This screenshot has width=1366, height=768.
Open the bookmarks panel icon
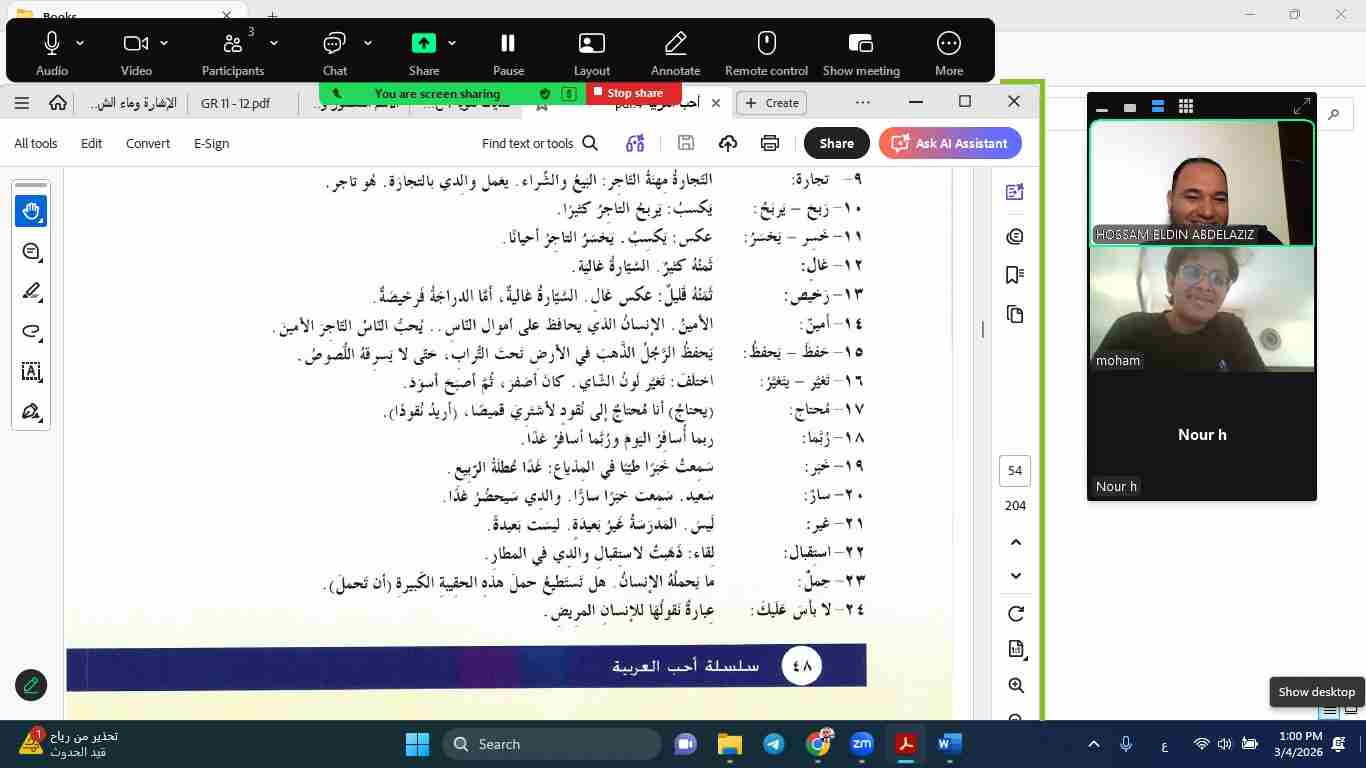click(1015, 275)
